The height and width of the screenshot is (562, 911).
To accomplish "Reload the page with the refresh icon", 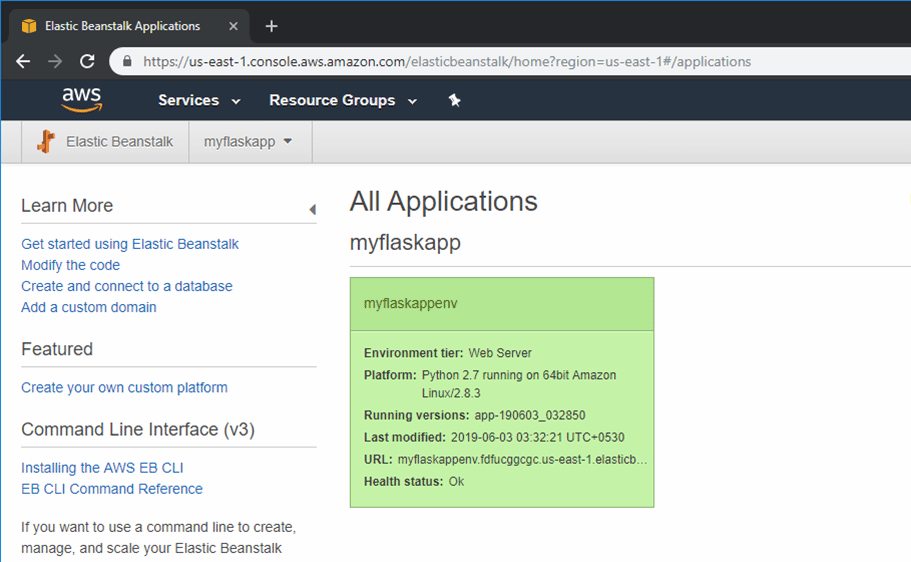I will pyautogui.click(x=87, y=61).
